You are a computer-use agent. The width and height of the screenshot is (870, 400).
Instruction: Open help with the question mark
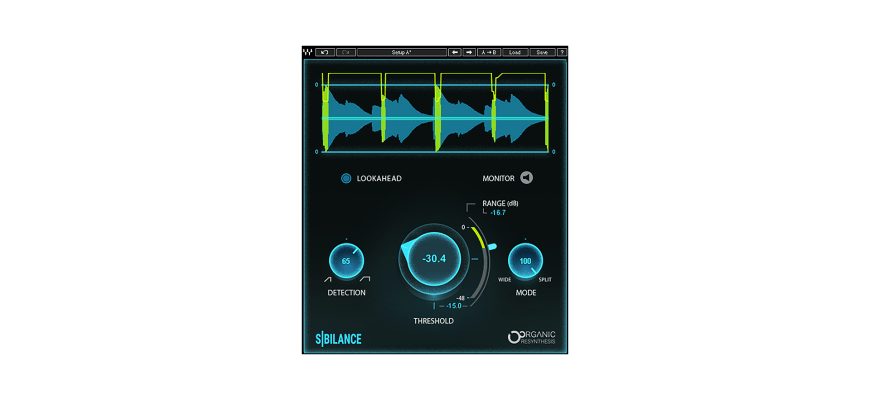point(562,52)
